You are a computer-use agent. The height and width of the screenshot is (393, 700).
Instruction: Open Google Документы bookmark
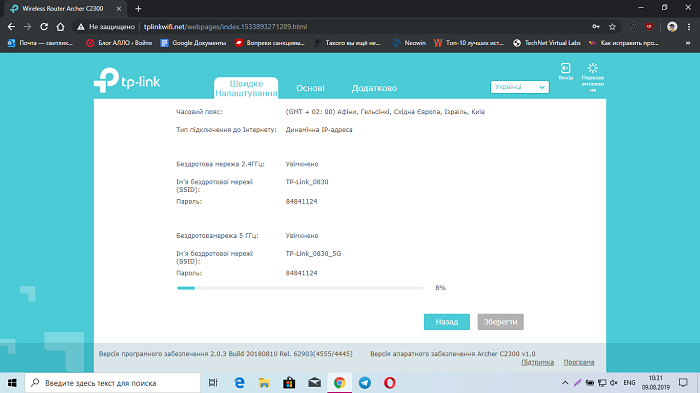point(194,43)
